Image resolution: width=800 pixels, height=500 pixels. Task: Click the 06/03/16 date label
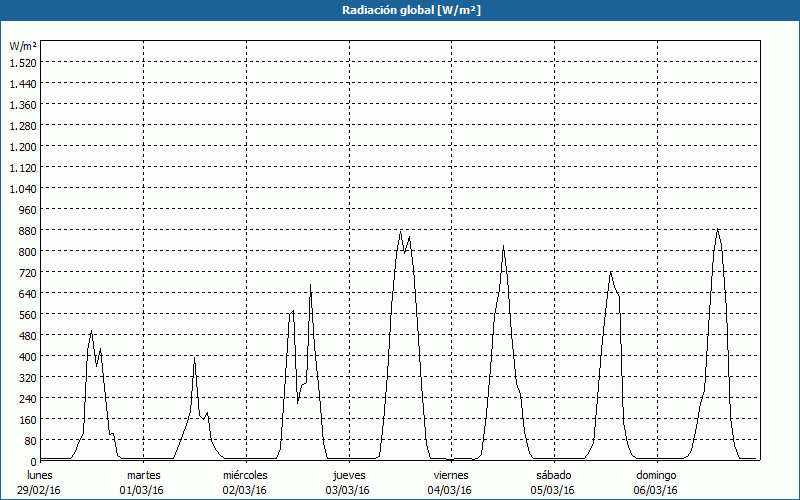pyautogui.click(x=656, y=490)
